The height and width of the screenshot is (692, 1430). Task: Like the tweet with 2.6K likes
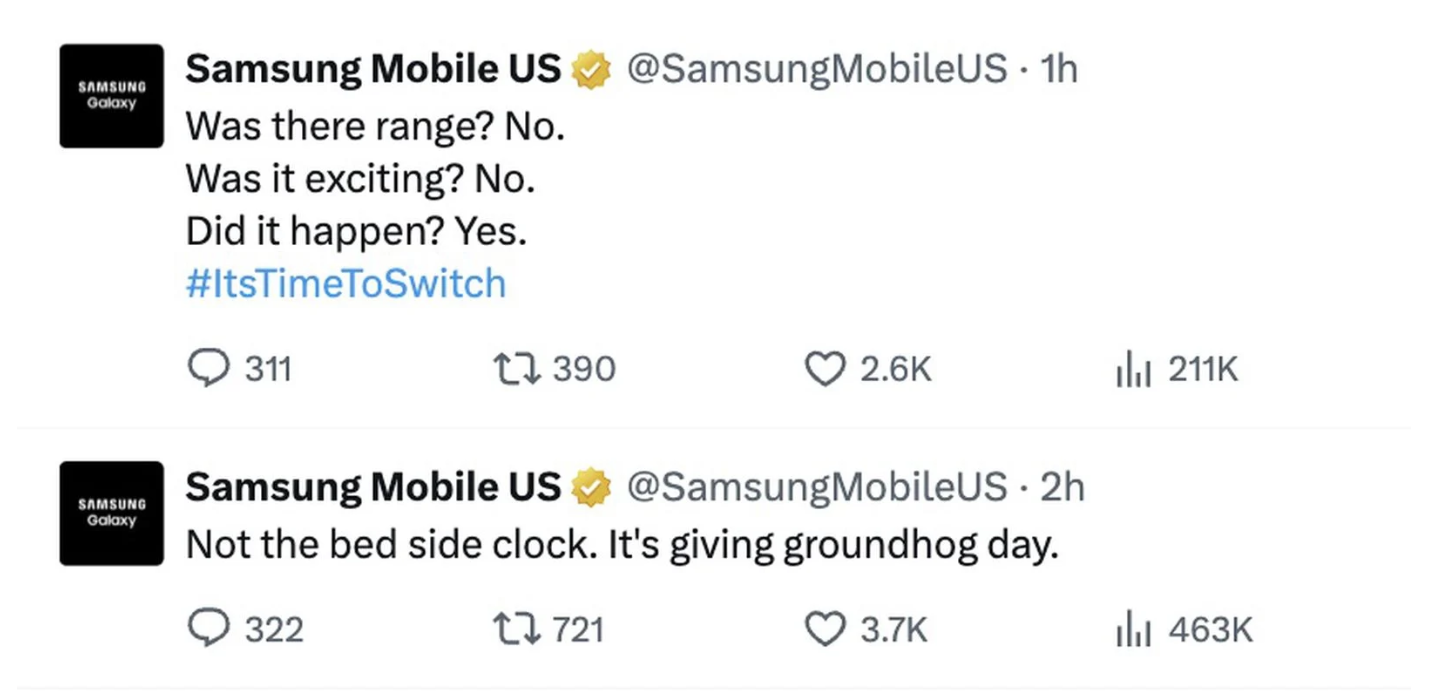pos(868,370)
